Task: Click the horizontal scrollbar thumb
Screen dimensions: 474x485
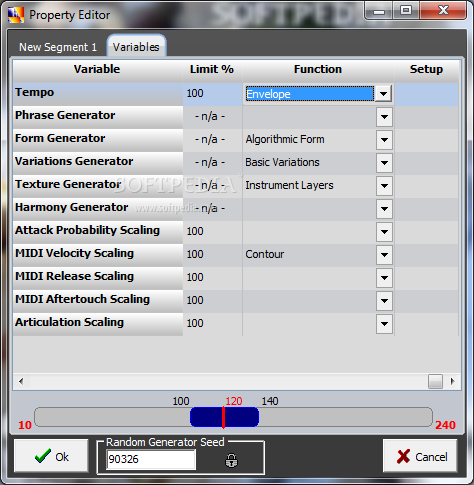Action: (x=435, y=381)
